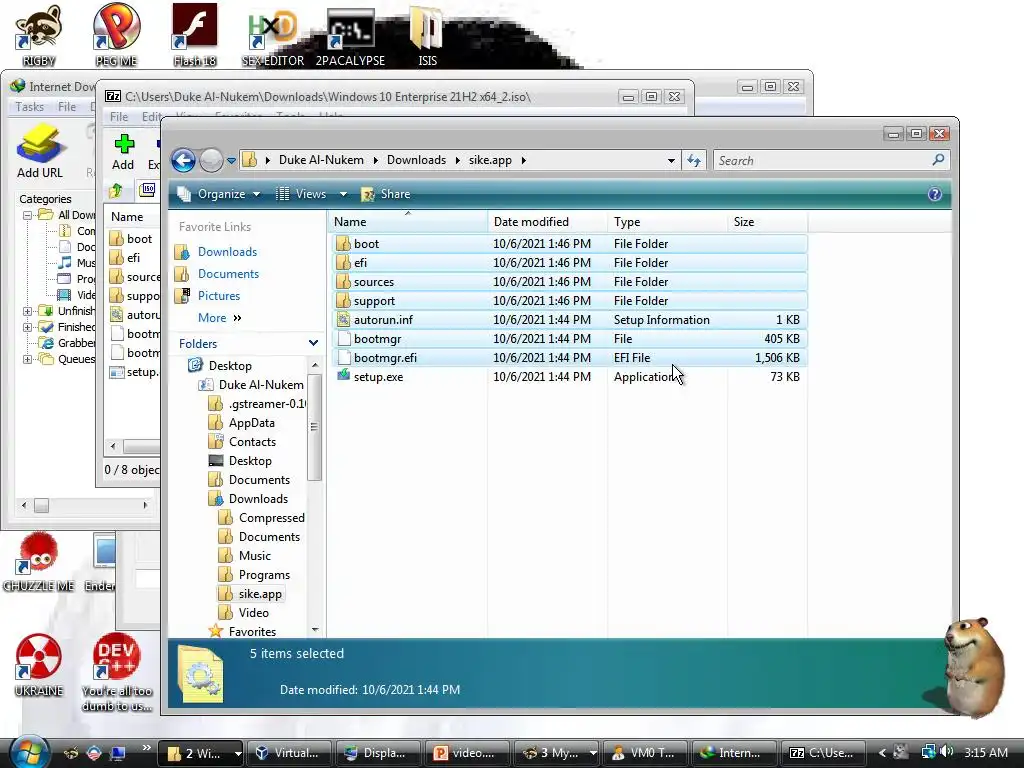Click in the Search input field
This screenshot has width=1024, height=768.
tap(822, 160)
